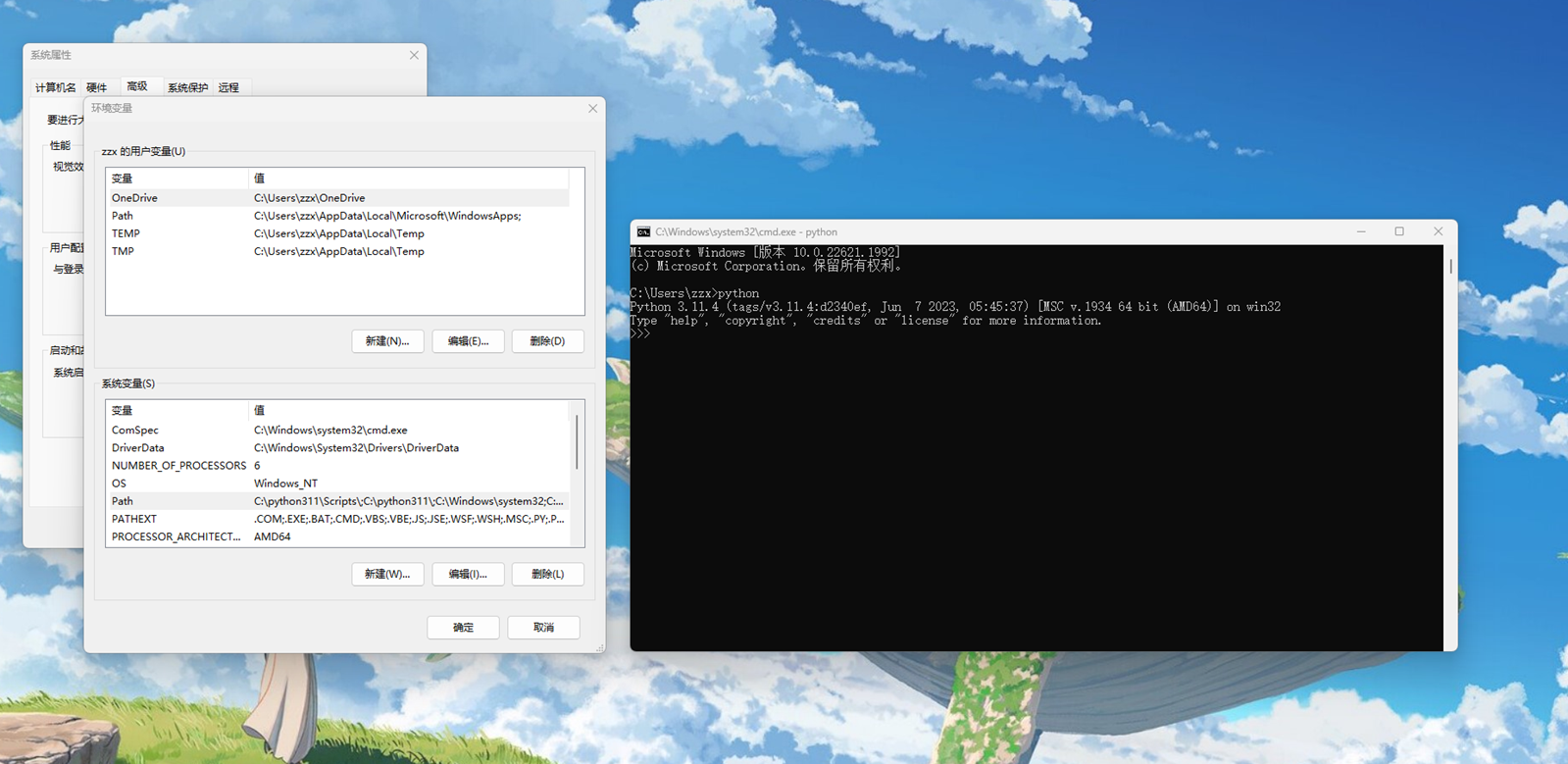Select the OneDrive user variable row
The width and height of the screenshot is (1568, 764).
pos(337,198)
